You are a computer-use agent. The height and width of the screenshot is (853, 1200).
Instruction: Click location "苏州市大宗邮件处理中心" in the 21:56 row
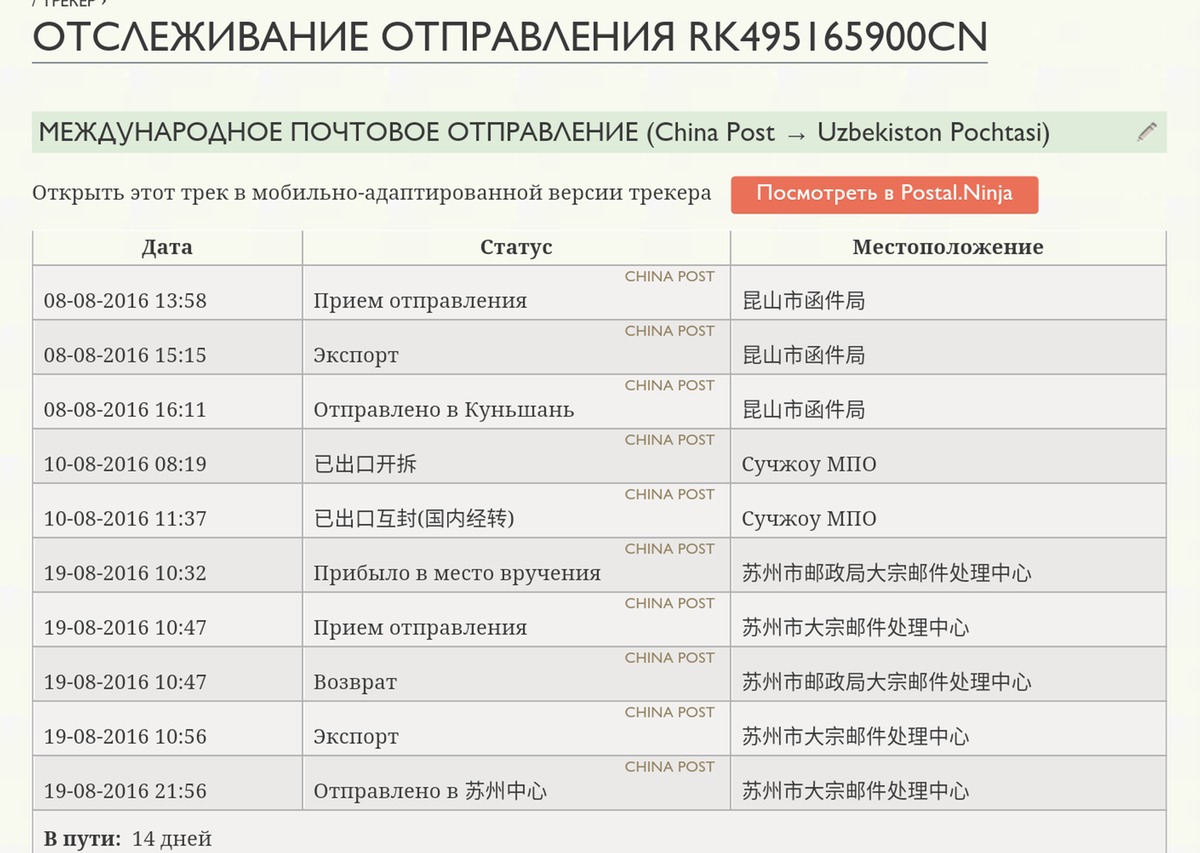[x=856, y=791]
